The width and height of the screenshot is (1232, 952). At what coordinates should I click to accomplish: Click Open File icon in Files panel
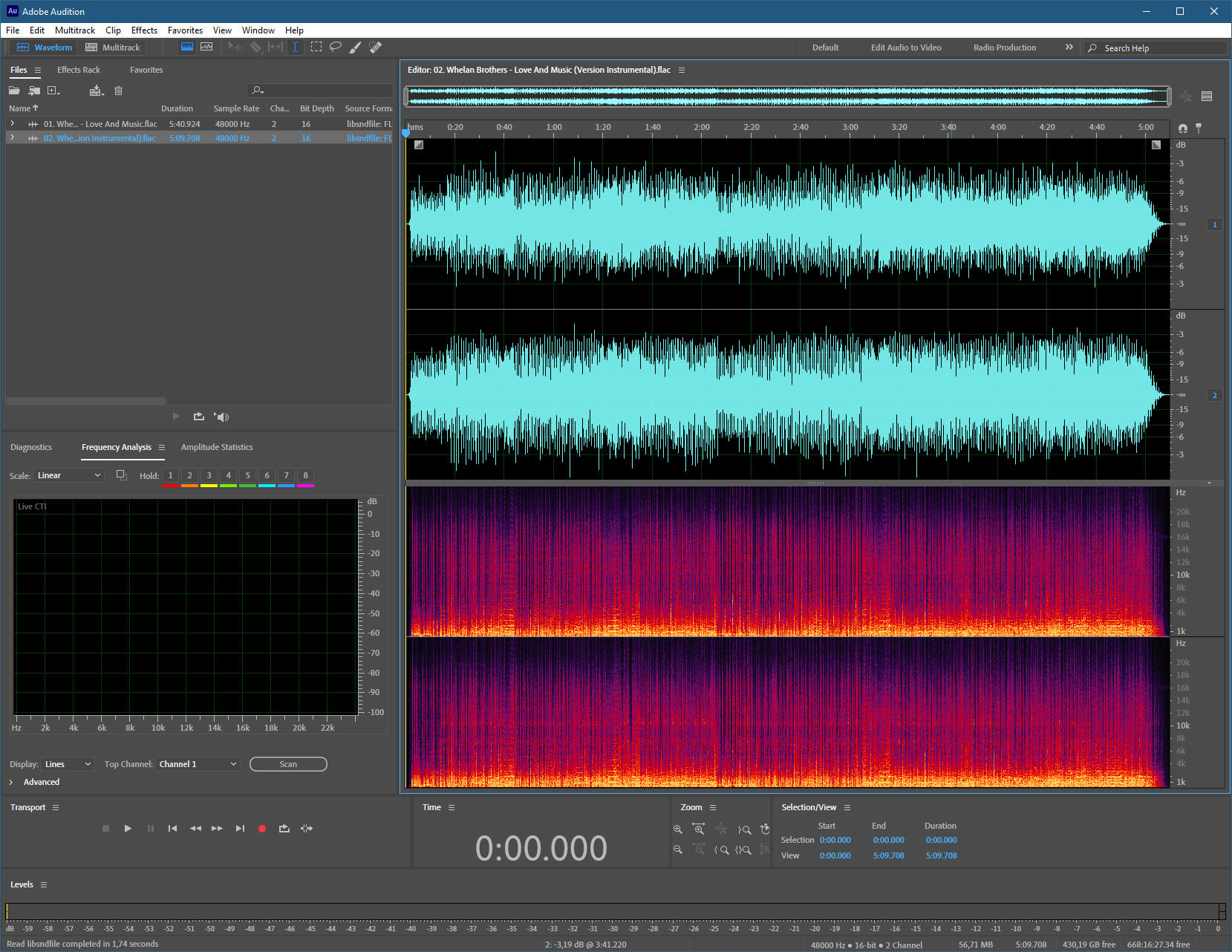point(14,91)
